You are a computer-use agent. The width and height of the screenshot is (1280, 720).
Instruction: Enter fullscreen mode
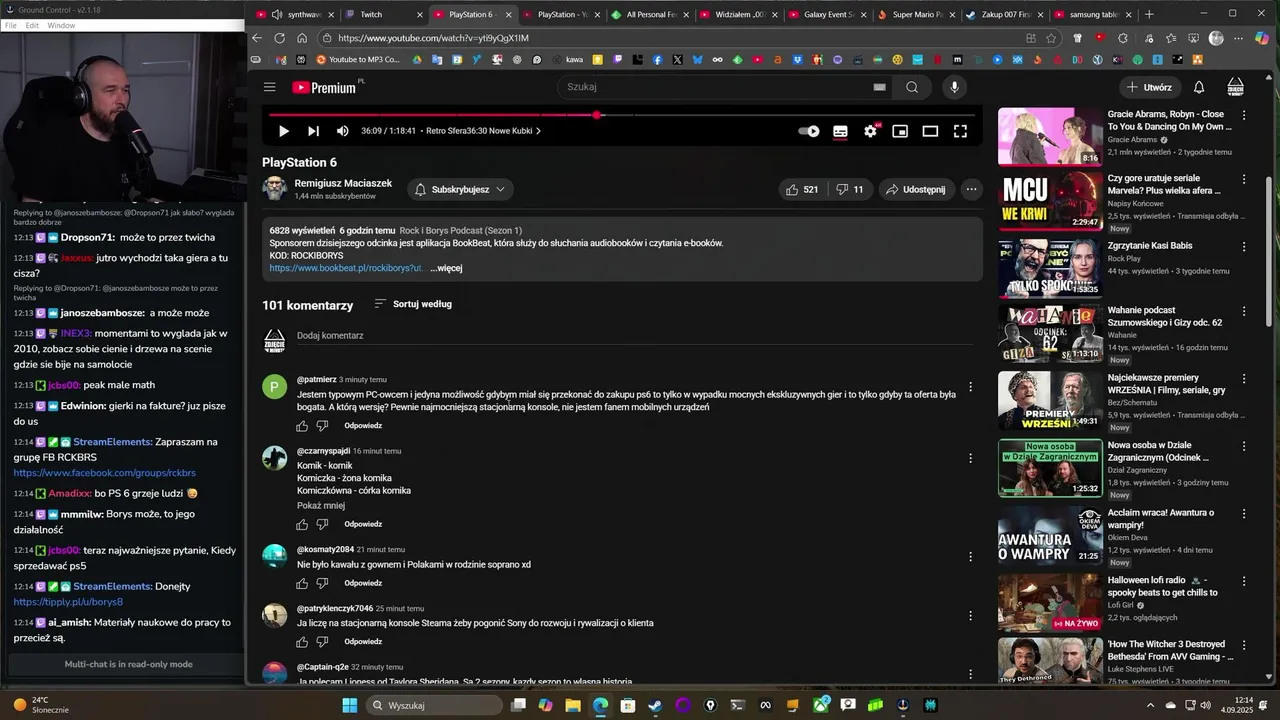(960, 131)
